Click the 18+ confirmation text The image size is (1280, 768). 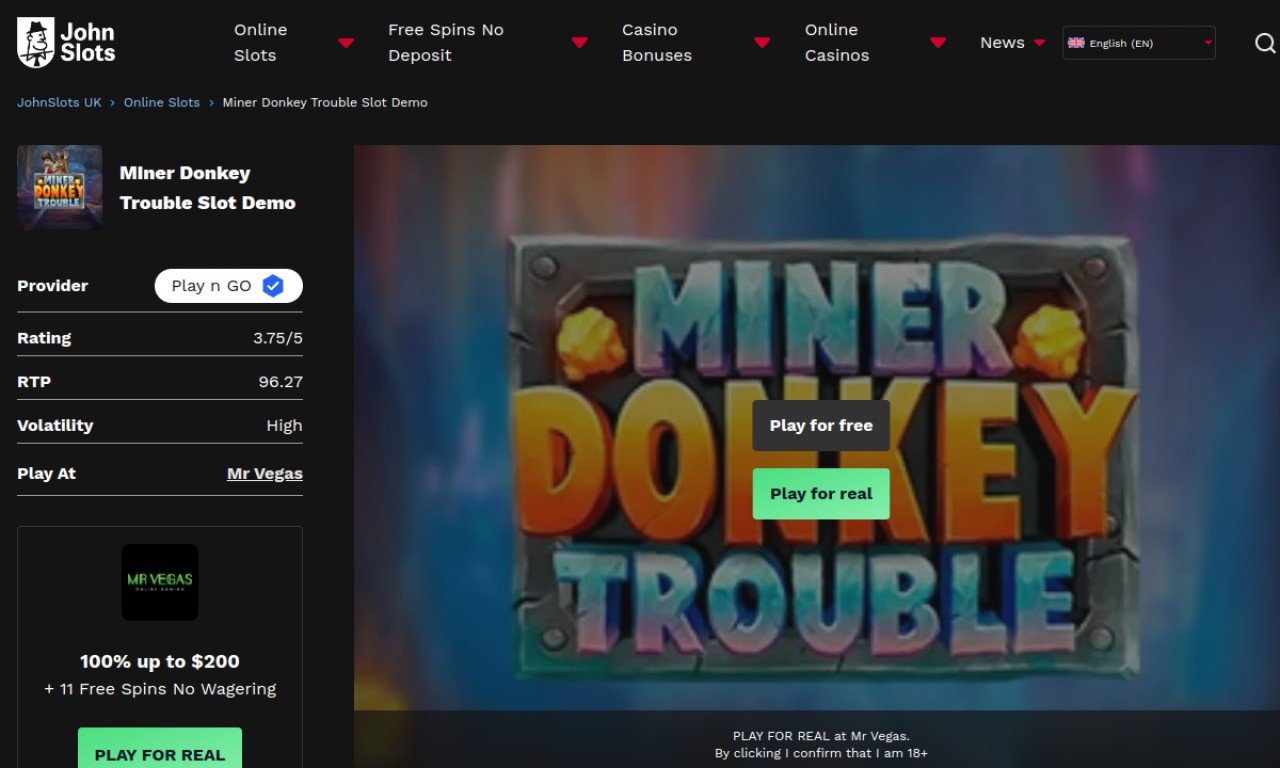821,754
